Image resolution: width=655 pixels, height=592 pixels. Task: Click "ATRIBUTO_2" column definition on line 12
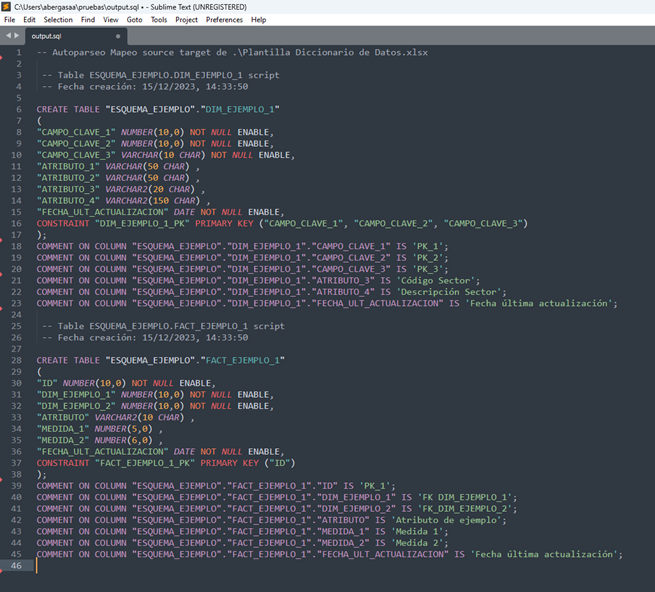(118, 178)
